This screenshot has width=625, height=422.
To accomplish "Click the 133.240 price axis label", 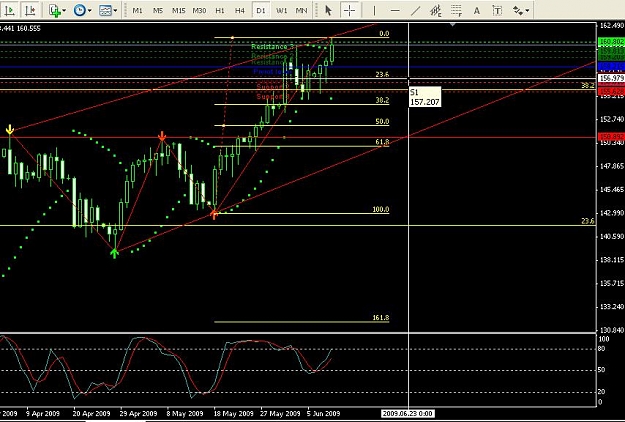I will (612, 306).
